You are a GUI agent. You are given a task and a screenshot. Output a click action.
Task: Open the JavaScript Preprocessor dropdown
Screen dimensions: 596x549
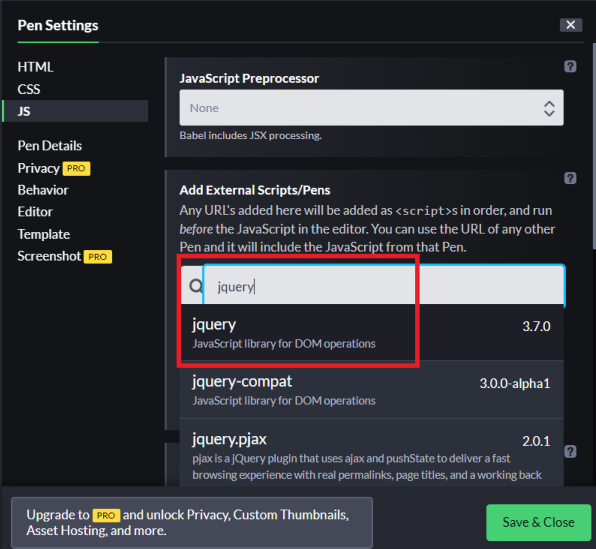[x=371, y=108]
